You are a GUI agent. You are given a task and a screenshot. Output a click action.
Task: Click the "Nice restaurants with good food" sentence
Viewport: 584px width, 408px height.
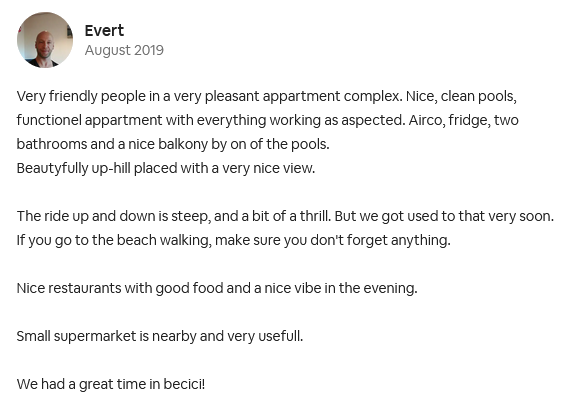tap(217, 288)
